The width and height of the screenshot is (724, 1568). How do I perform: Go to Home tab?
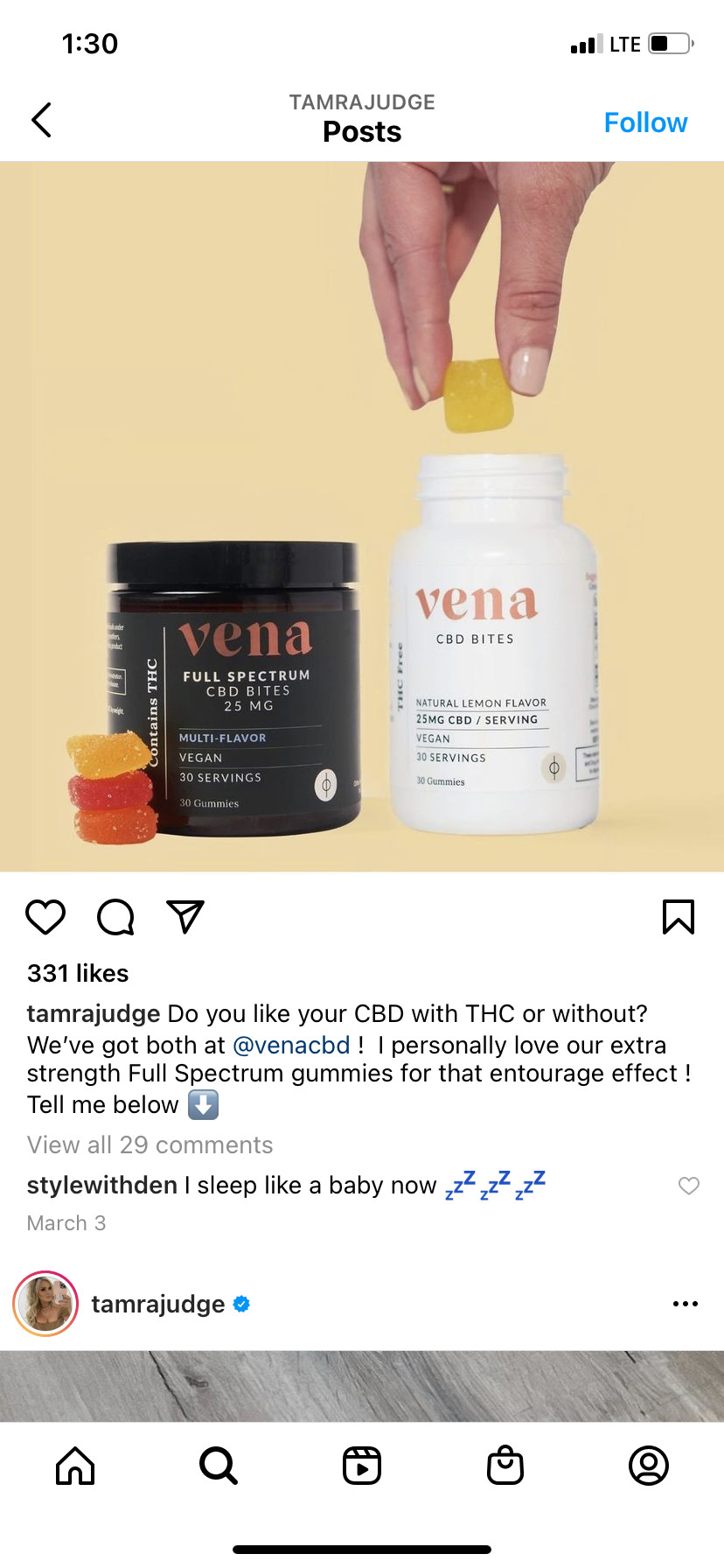coord(75,1466)
